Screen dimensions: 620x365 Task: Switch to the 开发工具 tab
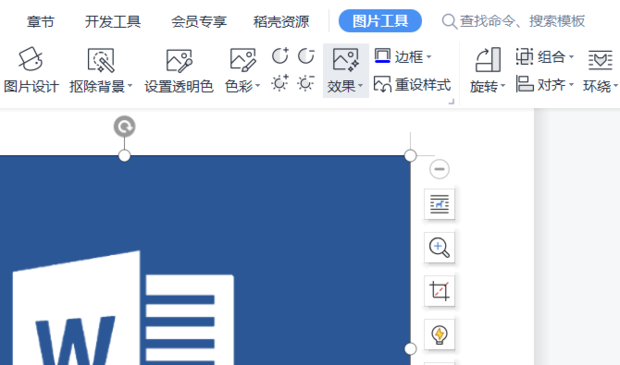(113, 21)
